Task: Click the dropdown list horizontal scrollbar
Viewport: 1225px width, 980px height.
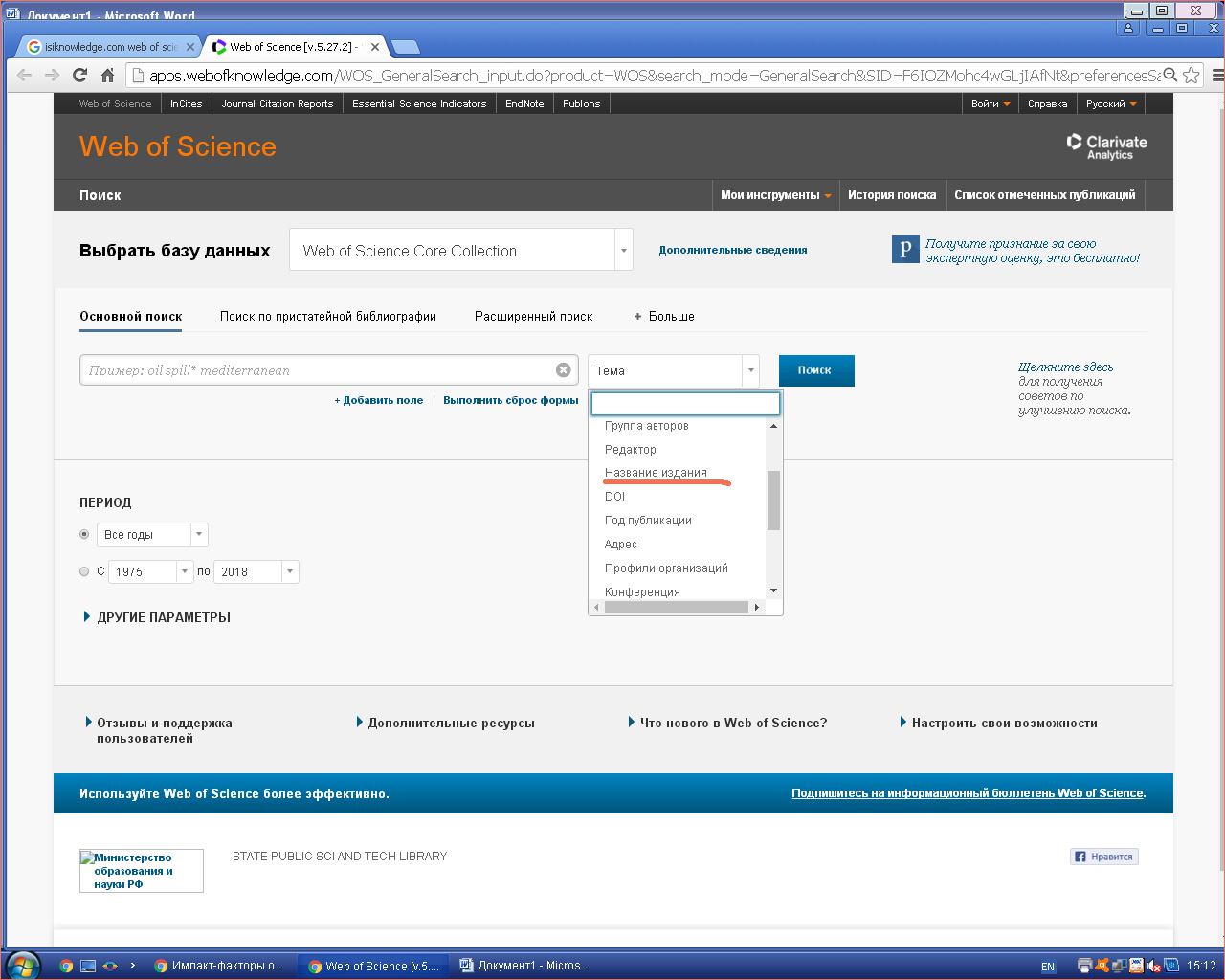Action: pos(677,607)
